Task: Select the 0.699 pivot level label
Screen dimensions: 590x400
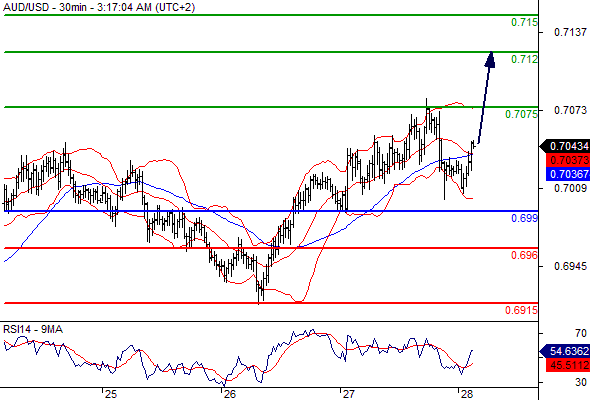Action: (x=524, y=218)
